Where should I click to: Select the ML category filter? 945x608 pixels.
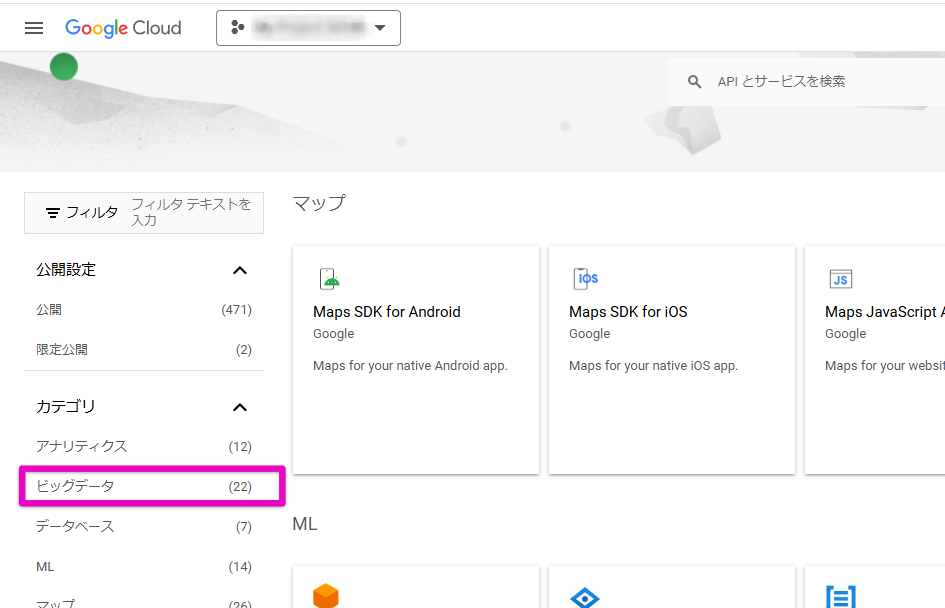[143, 566]
